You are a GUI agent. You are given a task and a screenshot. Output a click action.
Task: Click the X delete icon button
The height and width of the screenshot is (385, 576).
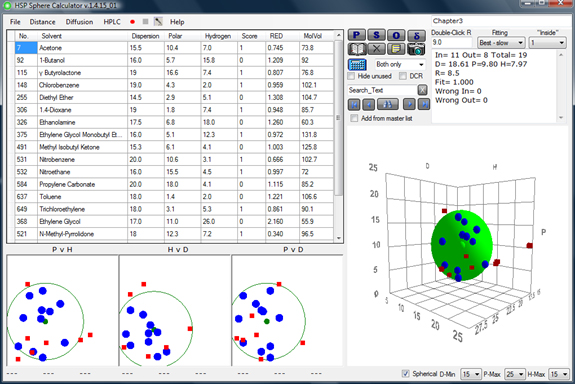coord(376,48)
